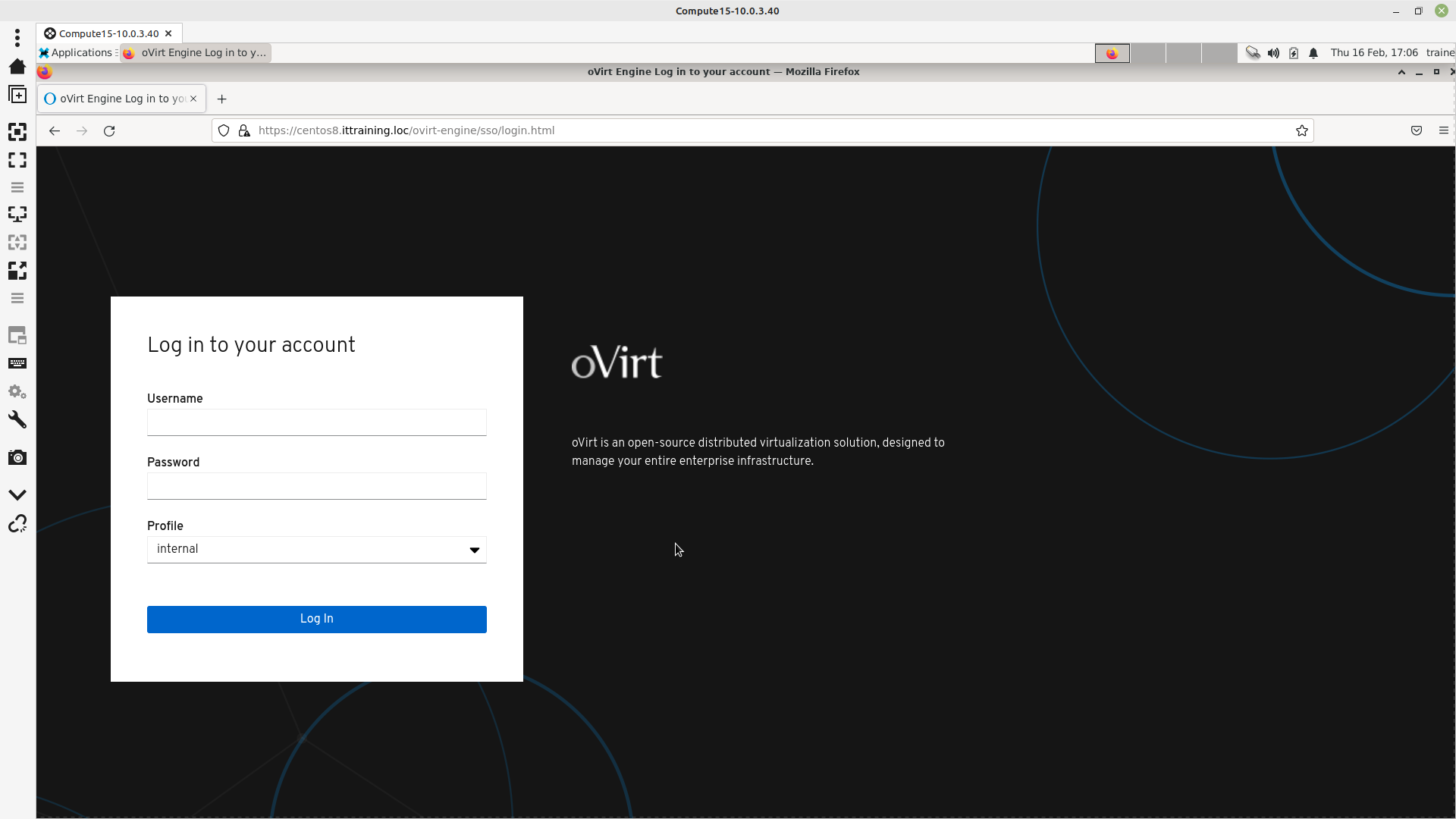The height and width of the screenshot is (819, 1456).
Task: Open the volume speaker icon in system tray
Action: (x=1273, y=53)
